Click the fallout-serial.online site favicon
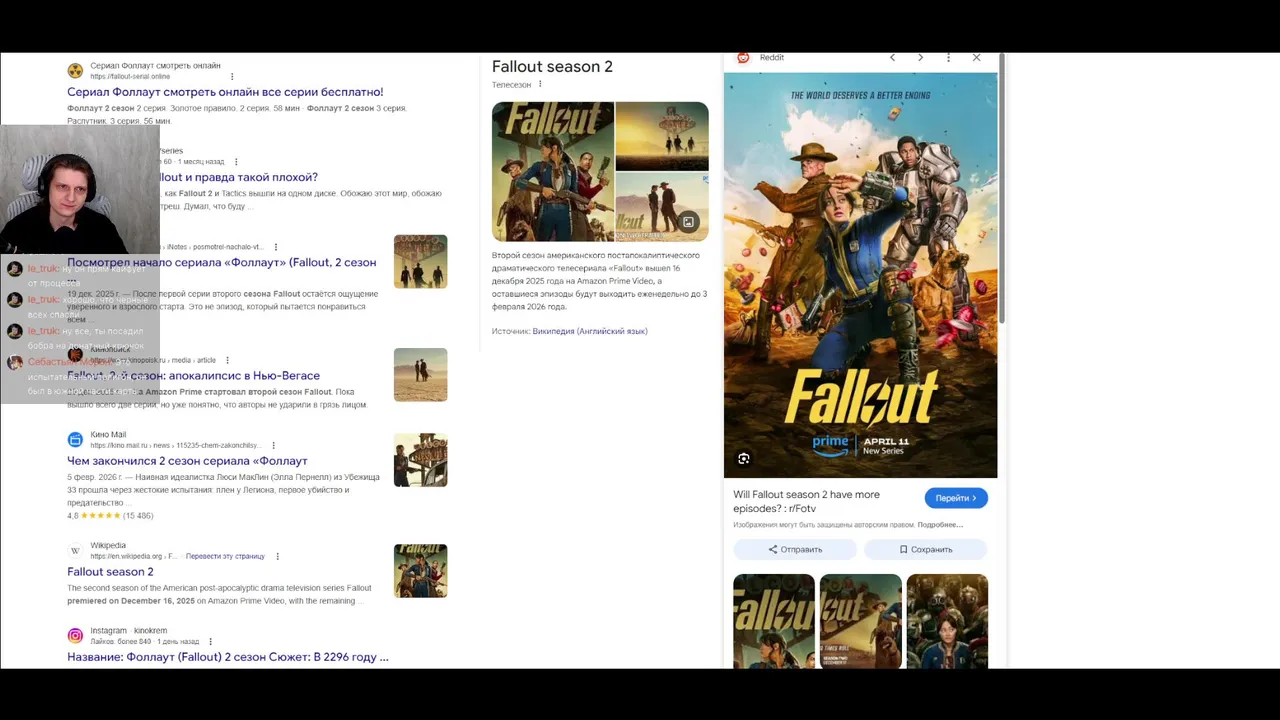This screenshot has width=1280, height=720. [x=75, y=71]
